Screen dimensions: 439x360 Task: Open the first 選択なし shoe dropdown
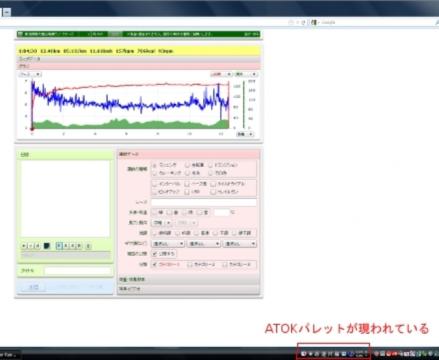pos(168,244)
